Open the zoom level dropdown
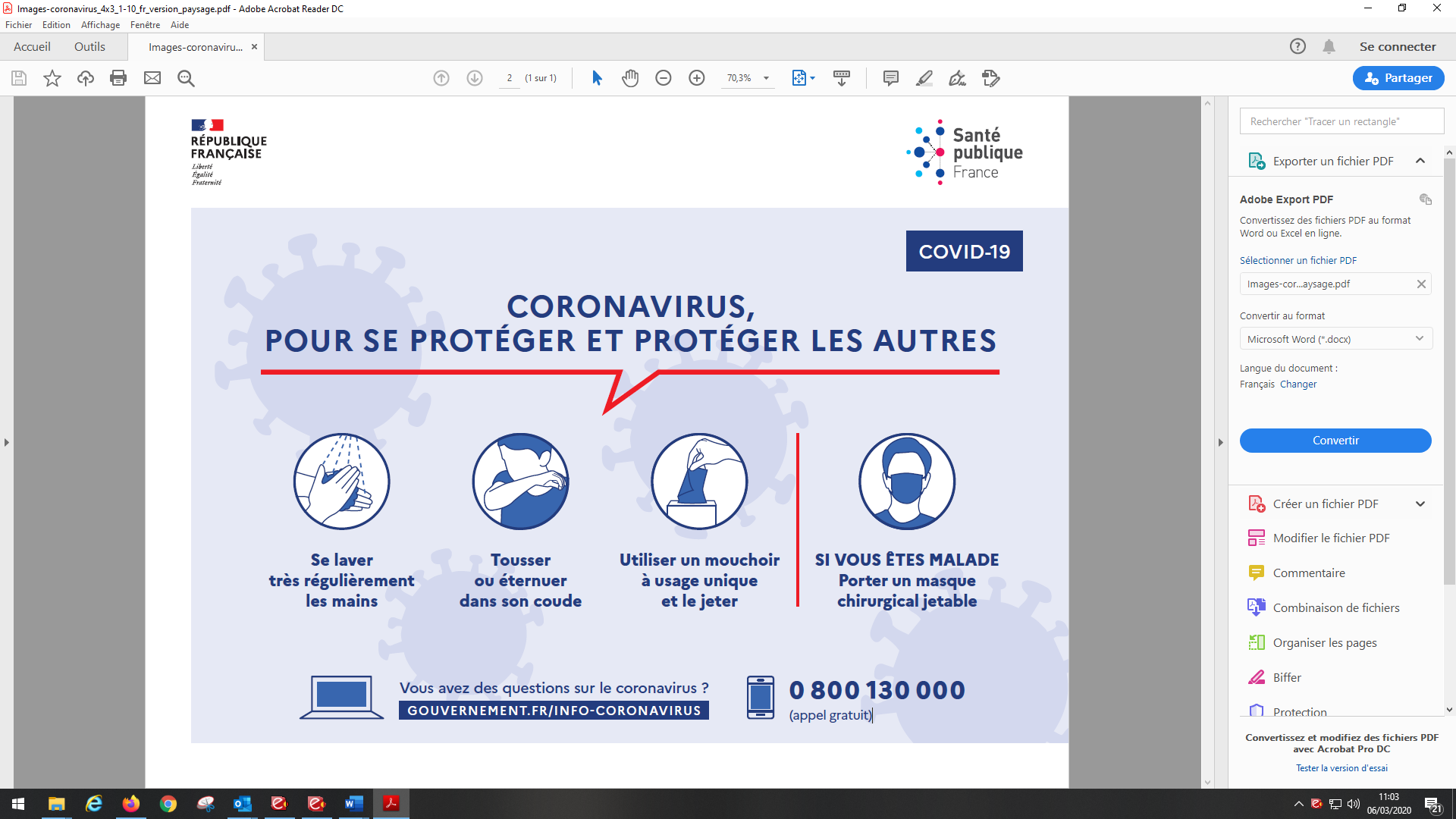Viewport: 1456px width, 819px height. pos(766,78)
